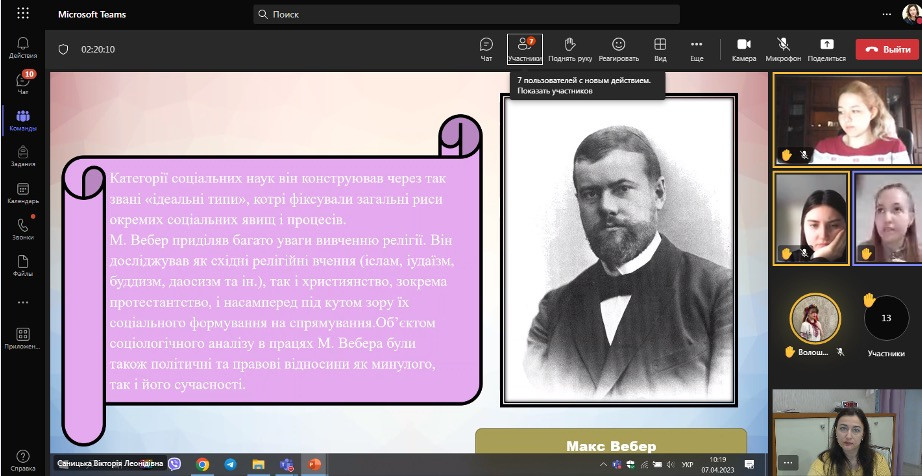This screenshot has width=922, height=476.
Task: Show the participants list
Action: 524,48
